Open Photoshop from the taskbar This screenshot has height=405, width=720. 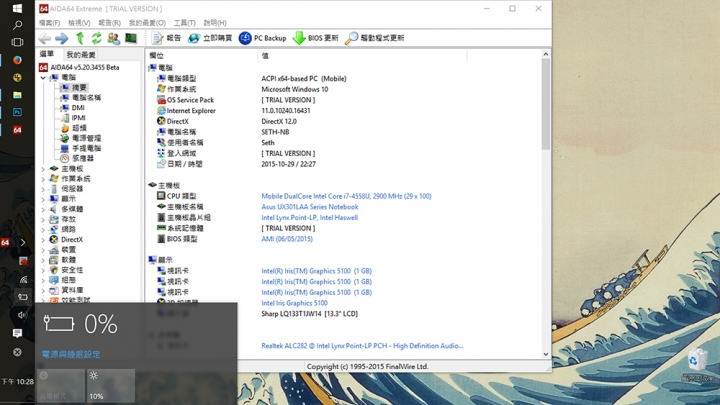(17, 112)
